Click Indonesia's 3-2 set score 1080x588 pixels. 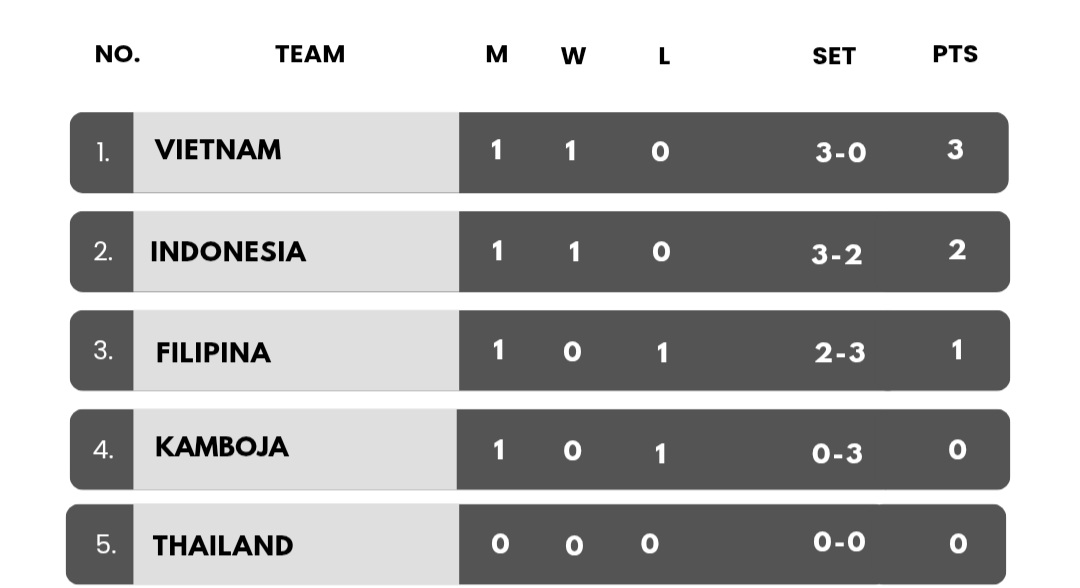click(x=837, y=255)
